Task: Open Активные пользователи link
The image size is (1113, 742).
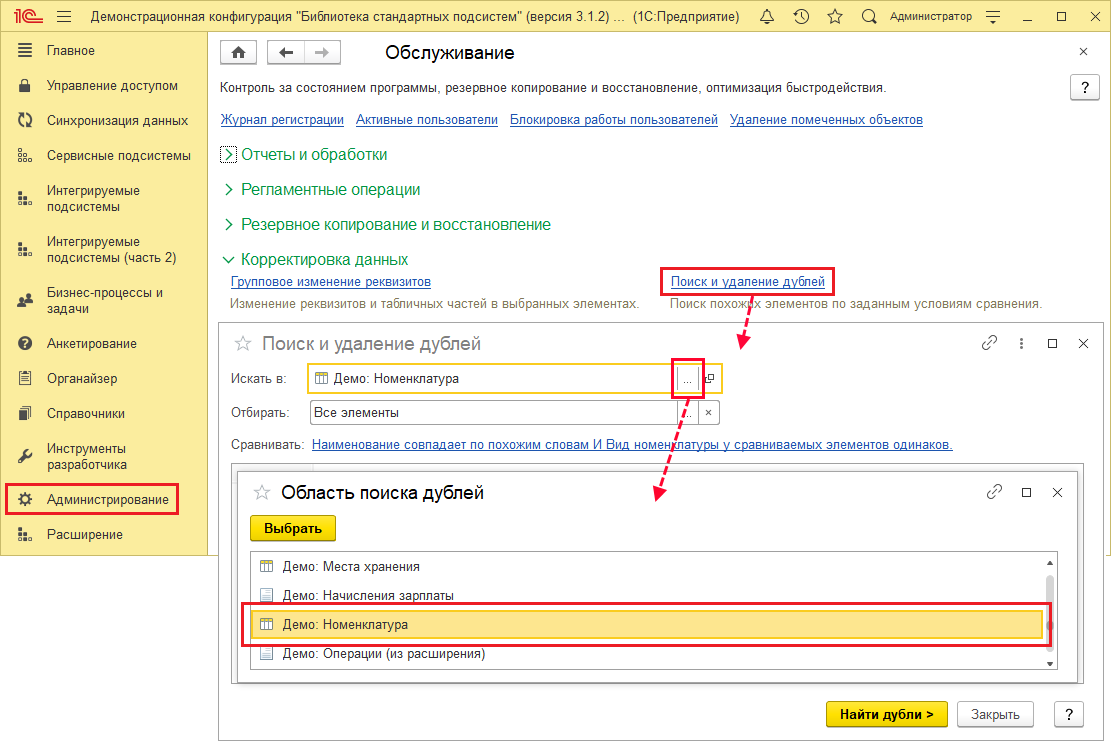Action: click(427, 120)
